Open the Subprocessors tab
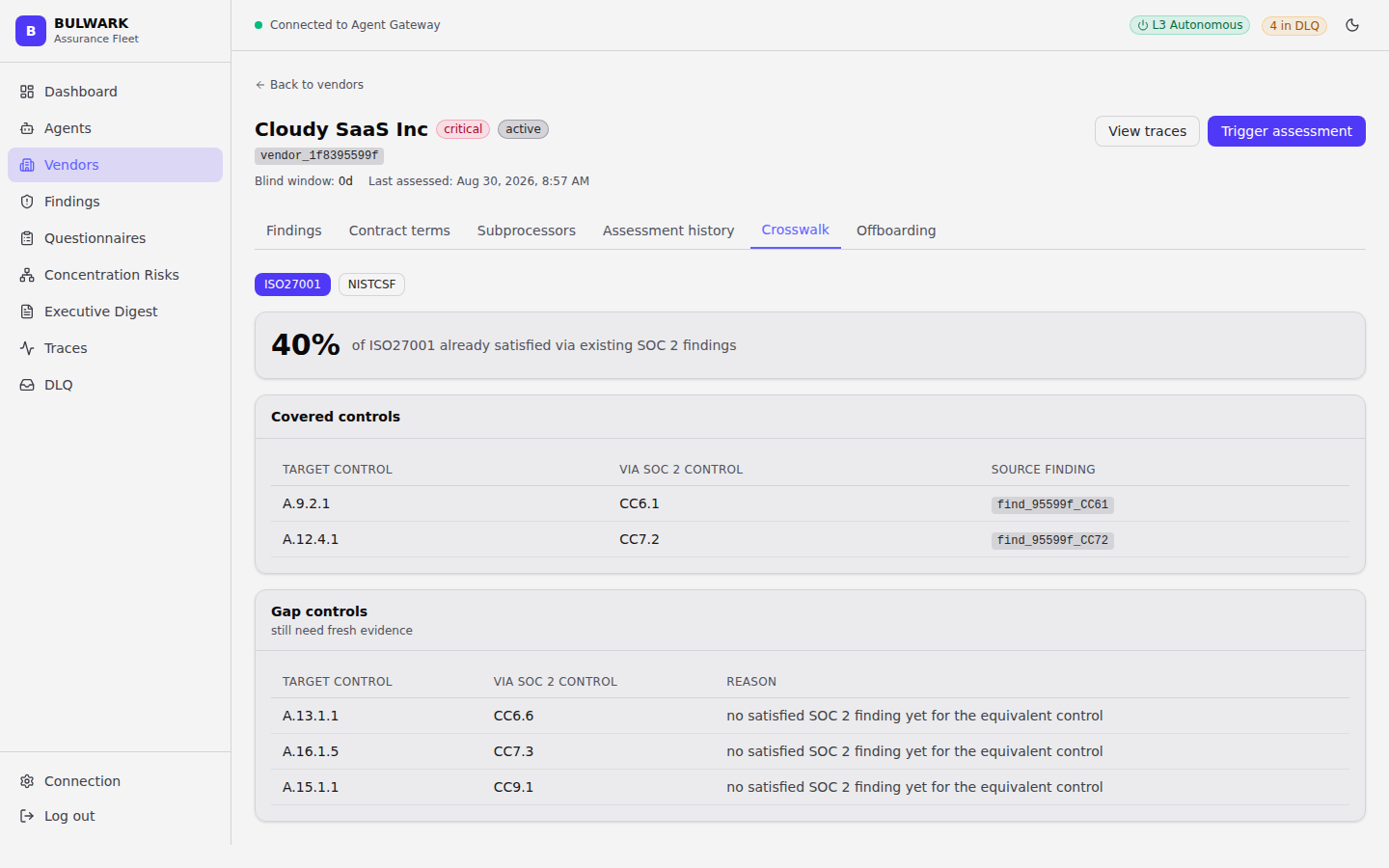Viewport: 1389px width, 868px height. click(x=527, y=231)
